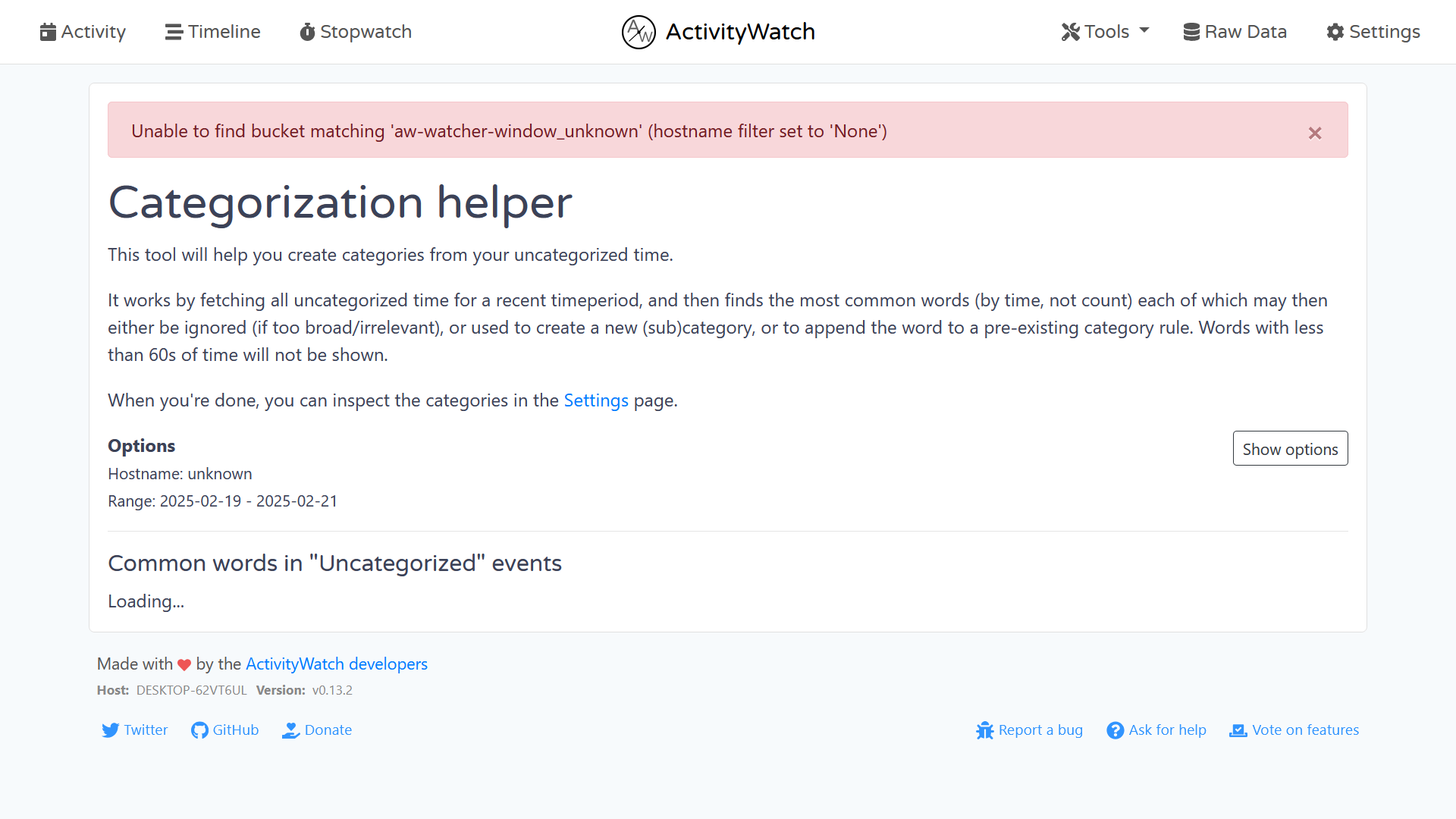
Task: Open the Timeline menu item
Action: pyautogui.click(x=224, y=32)
